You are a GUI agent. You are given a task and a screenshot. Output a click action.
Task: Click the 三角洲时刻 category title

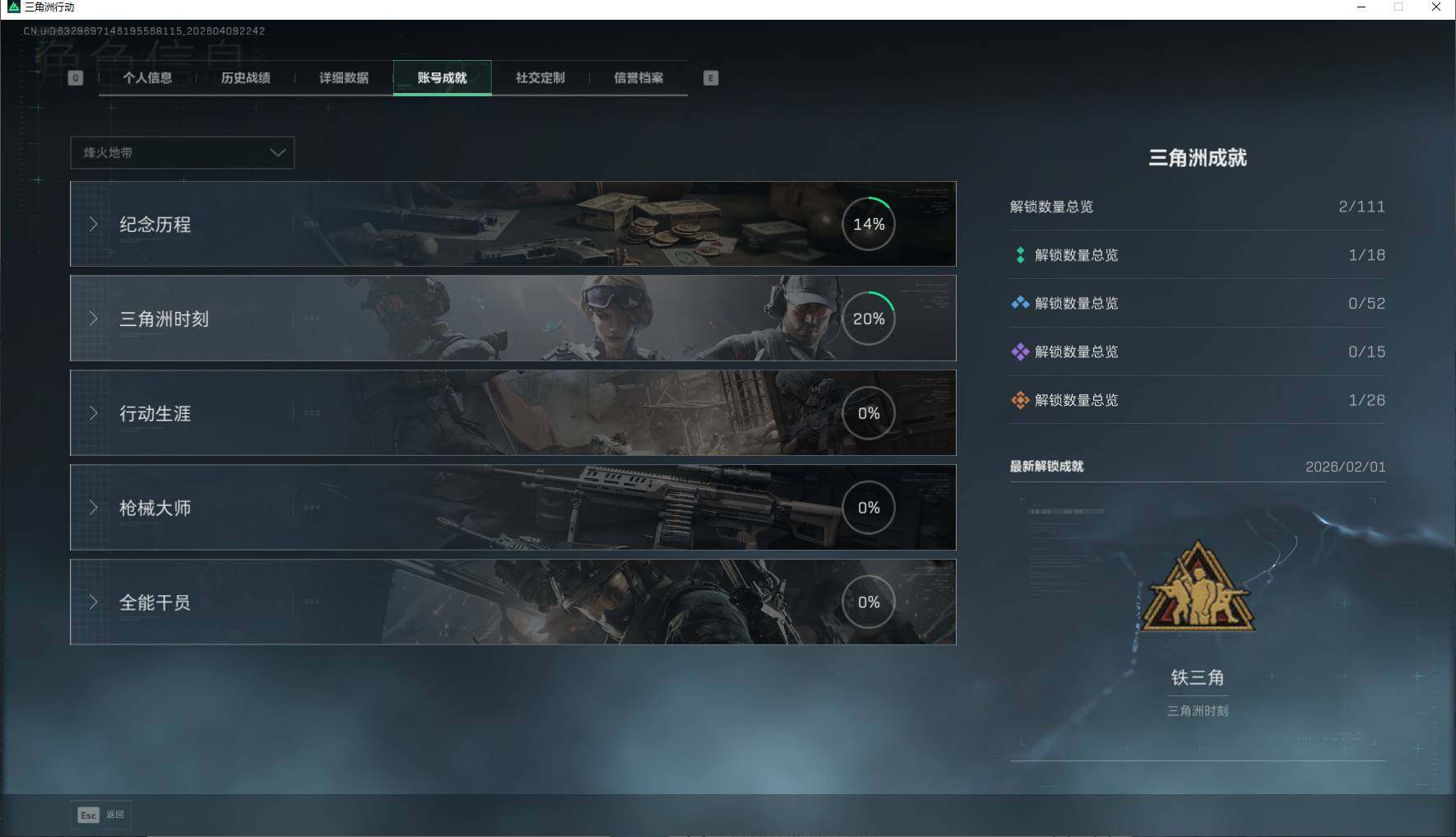(165, 319)
